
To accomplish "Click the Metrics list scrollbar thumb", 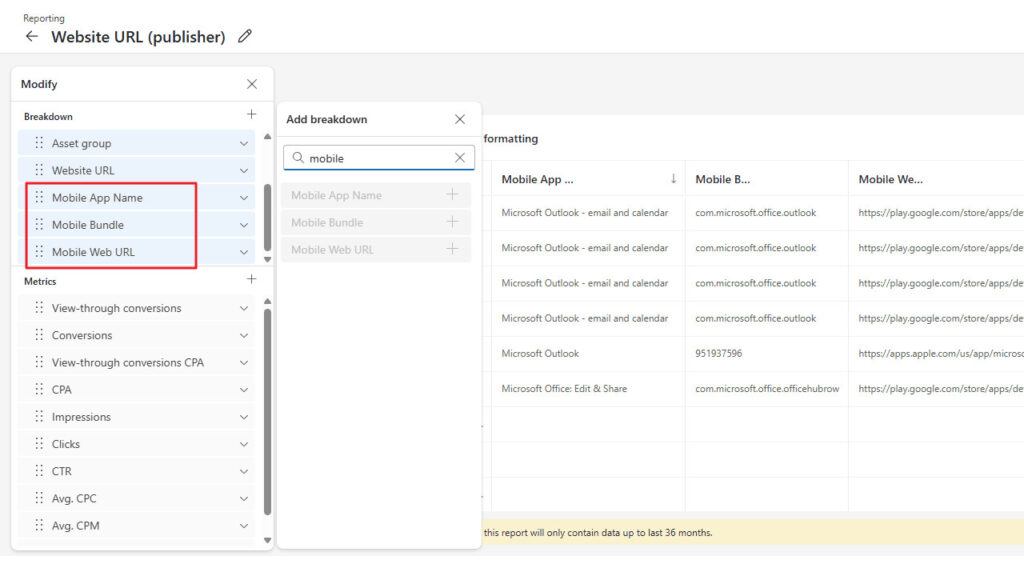I will coord(267,412).
